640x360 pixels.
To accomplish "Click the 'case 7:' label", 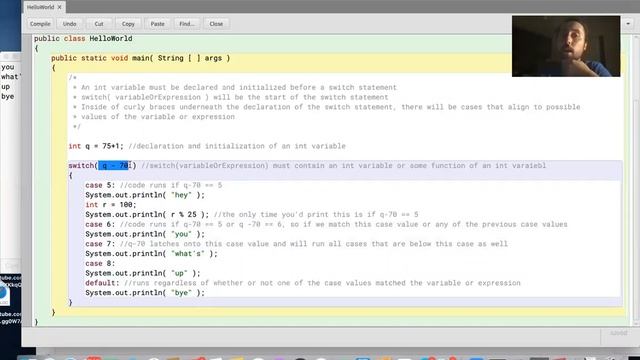I will click(100, 244).
